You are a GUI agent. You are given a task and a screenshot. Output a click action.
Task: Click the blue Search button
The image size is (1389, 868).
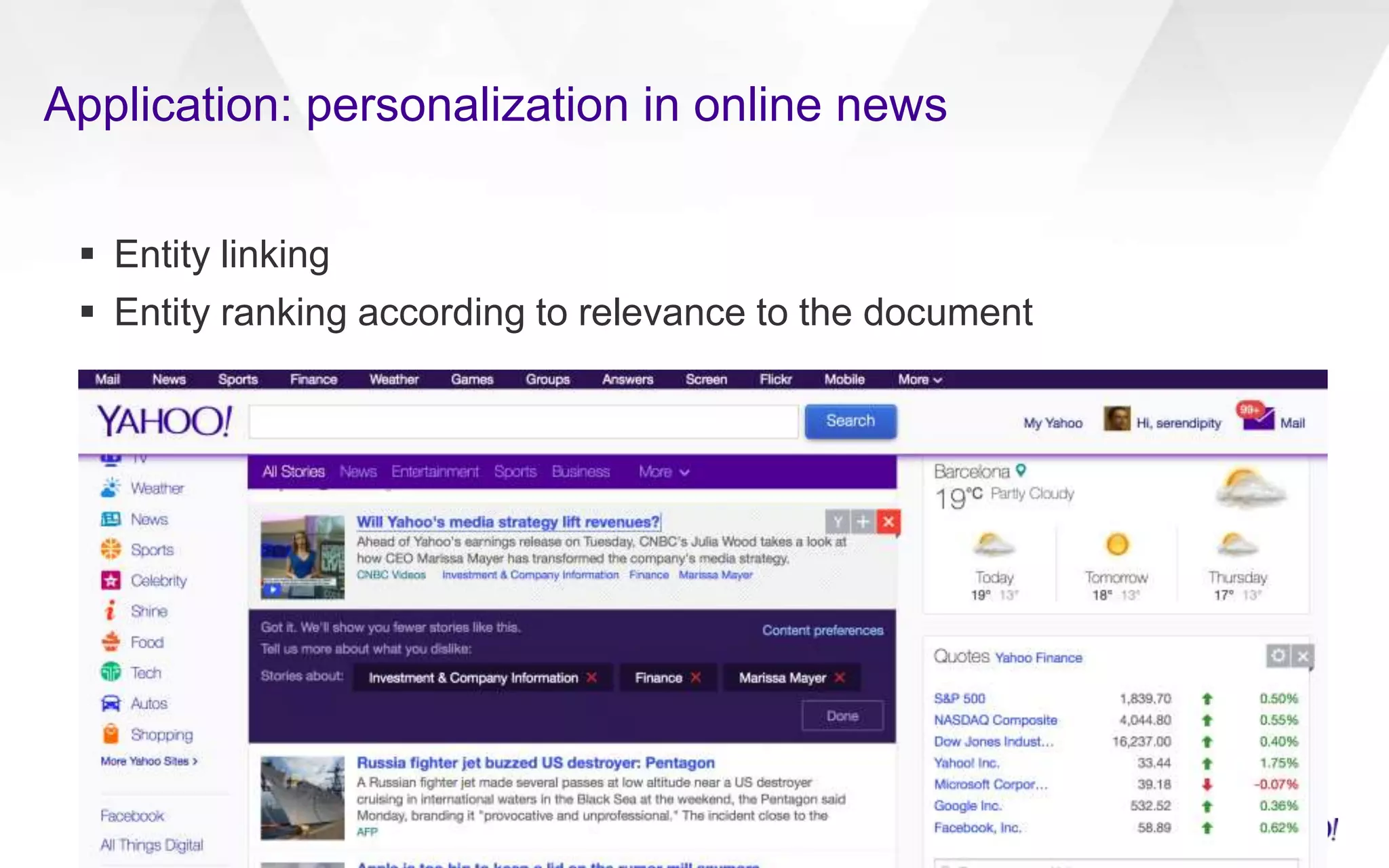[x=850, y=421]
